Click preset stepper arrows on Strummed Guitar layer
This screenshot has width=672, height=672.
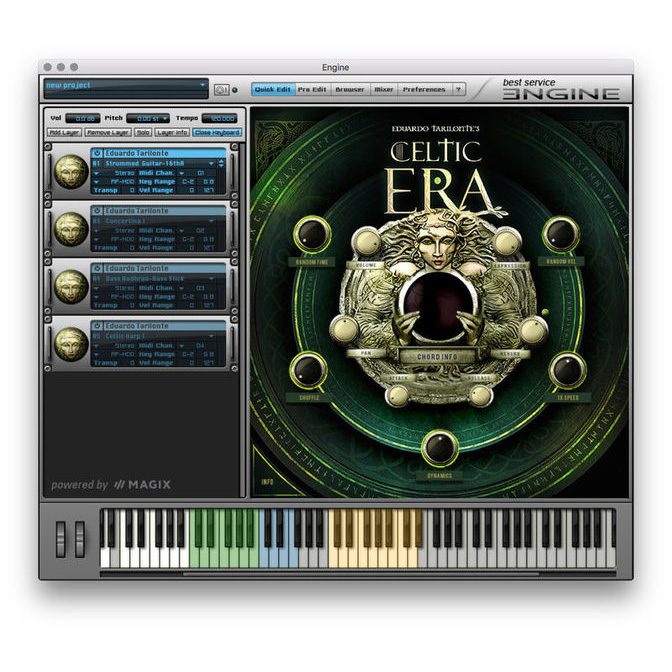(221, 164)
